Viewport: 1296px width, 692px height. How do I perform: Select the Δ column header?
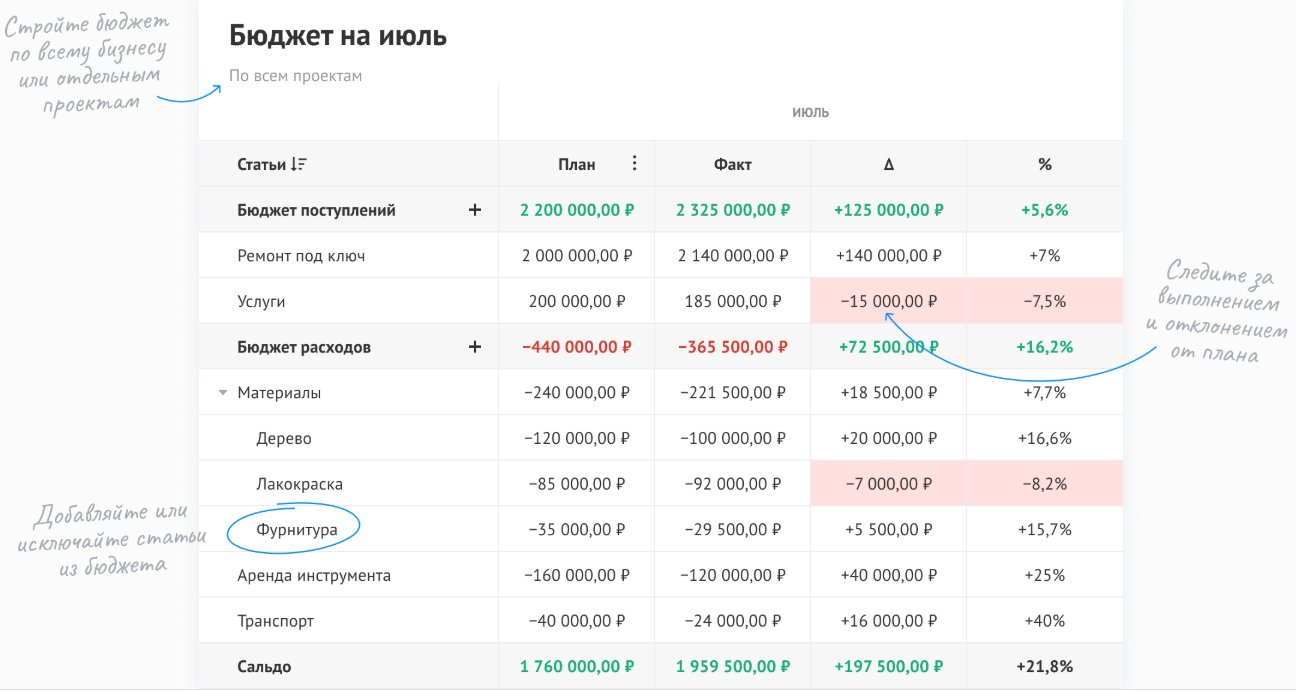(888, 164)
